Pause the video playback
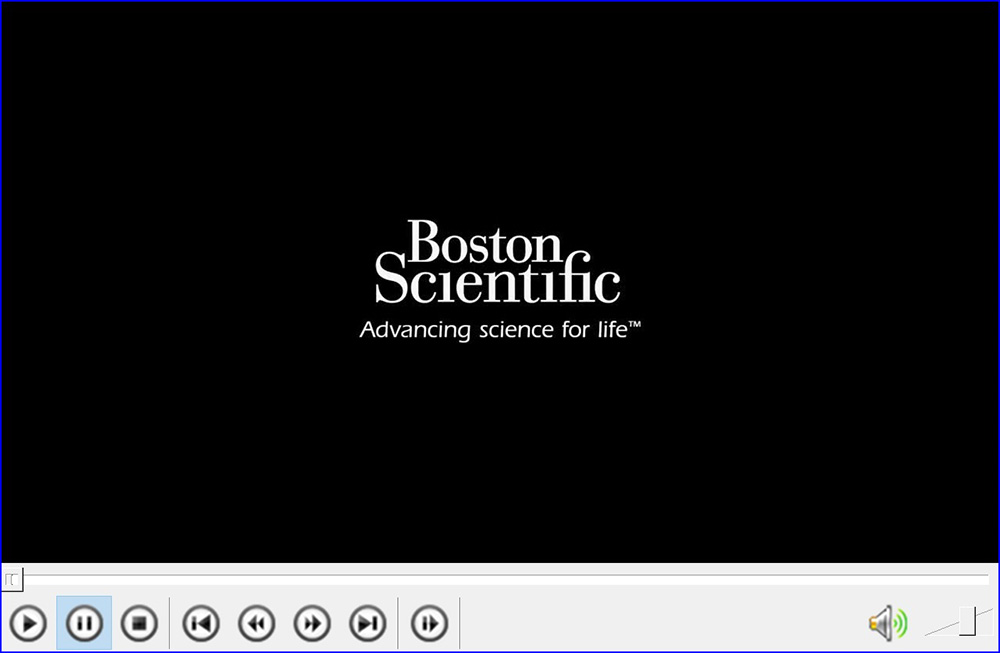Screen dimensions: 1000x653 click(x=84, y=624)
